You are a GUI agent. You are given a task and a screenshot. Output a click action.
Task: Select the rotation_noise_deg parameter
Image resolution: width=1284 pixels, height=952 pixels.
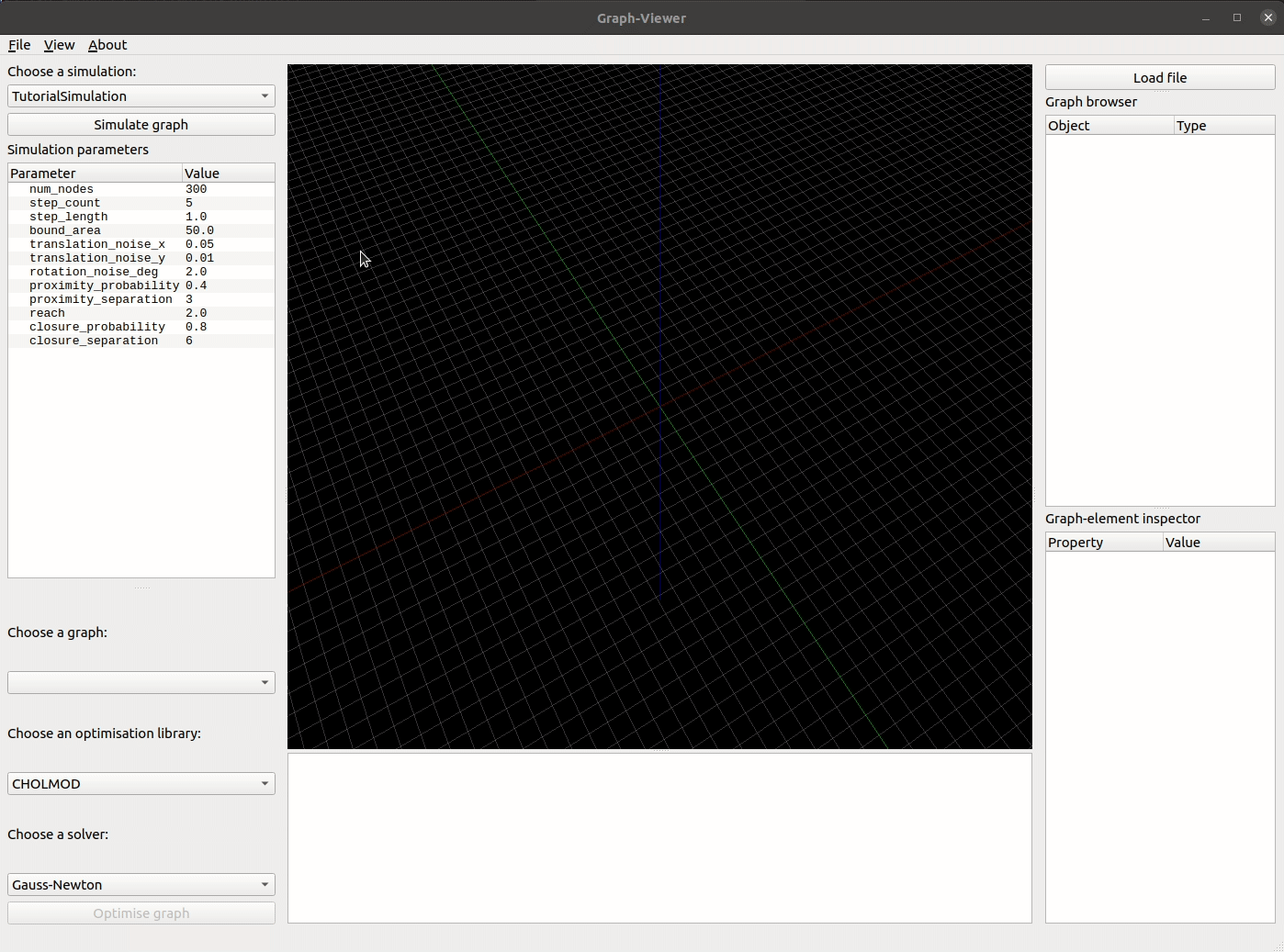(93, 272)
